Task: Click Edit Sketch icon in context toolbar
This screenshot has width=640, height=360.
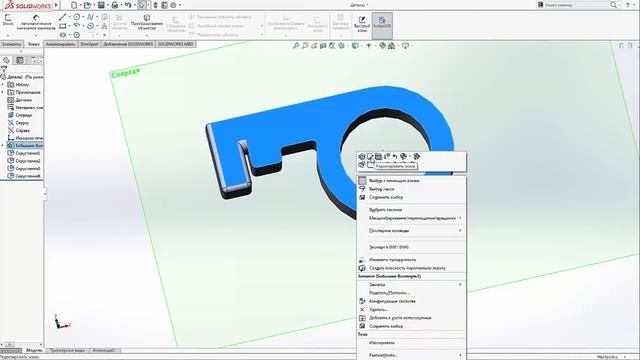Action: pos(370,156)
